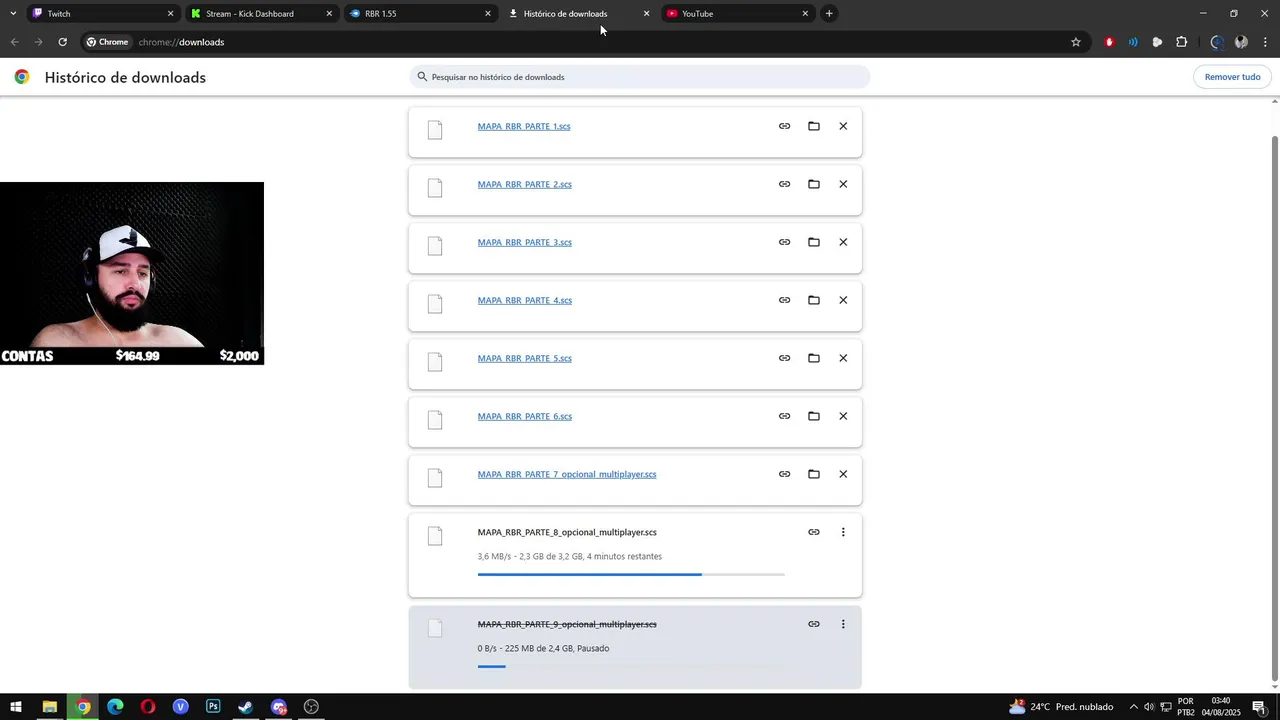The image size is (1280, 720).
Task: Open the Chrome downloads bubble in toolbar
Action: click(x=1216, y=42)
